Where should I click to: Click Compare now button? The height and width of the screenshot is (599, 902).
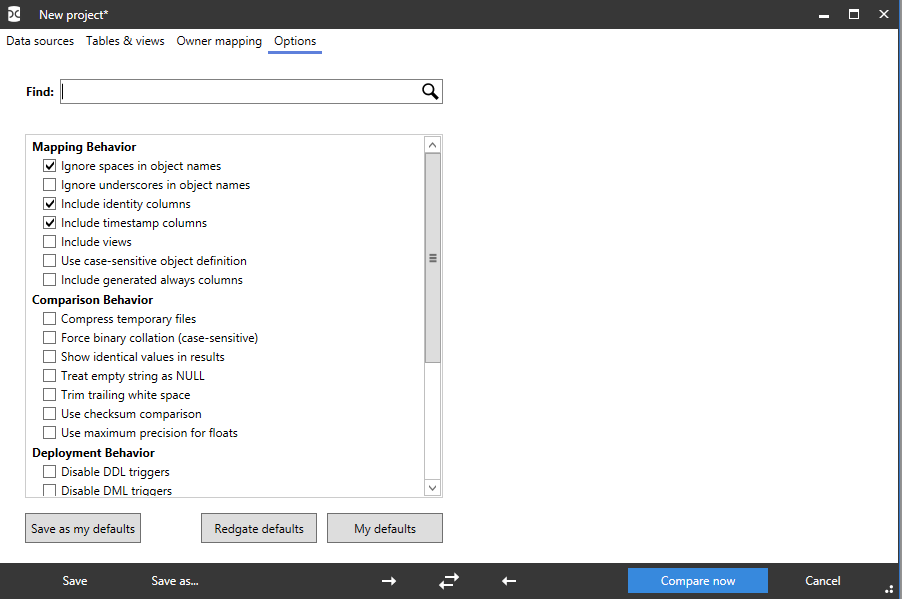click(698, 581)
